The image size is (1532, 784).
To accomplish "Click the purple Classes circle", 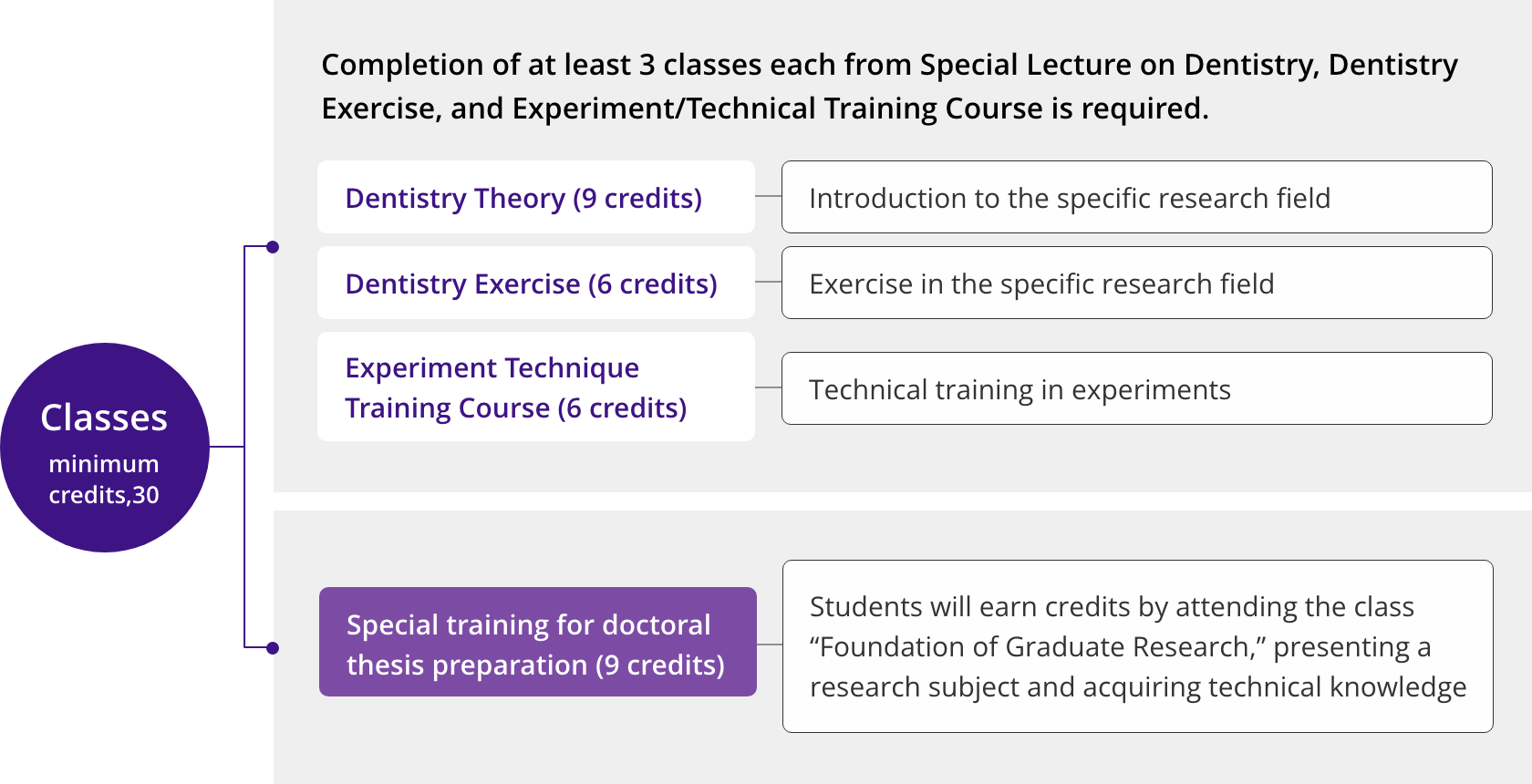I will 105,448.
